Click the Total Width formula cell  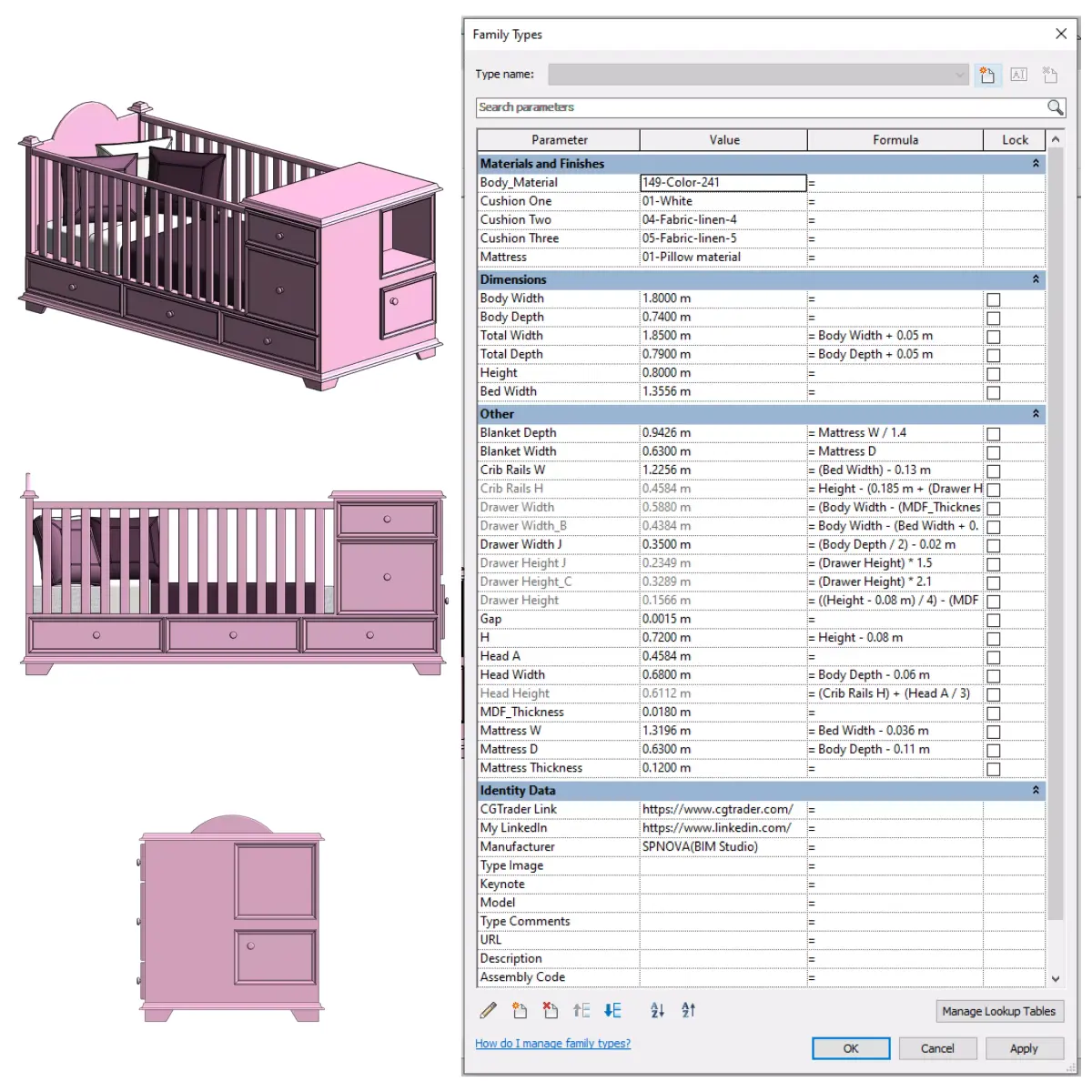[895, 336]
